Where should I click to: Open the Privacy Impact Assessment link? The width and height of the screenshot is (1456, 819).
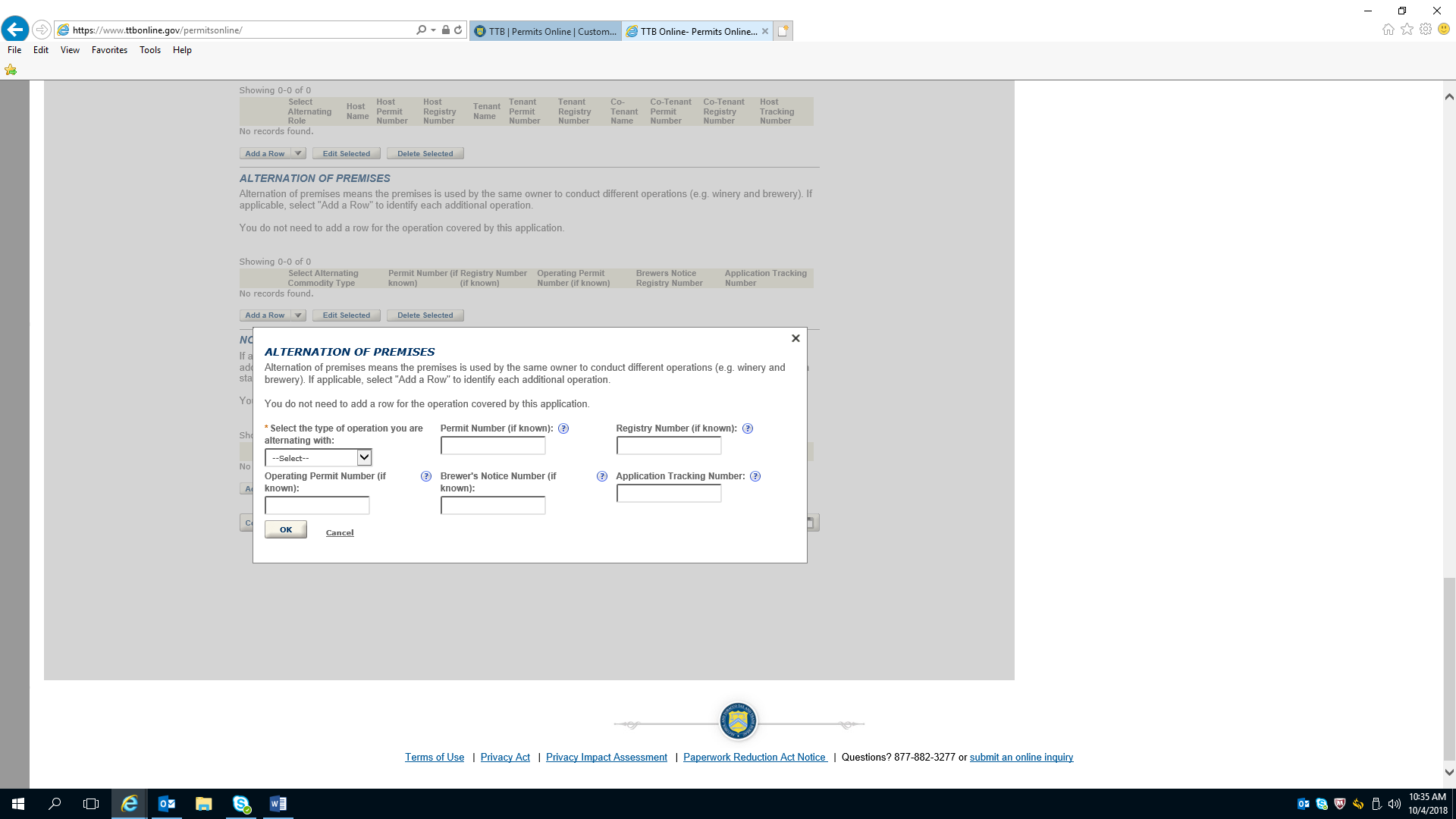(606, 757)
